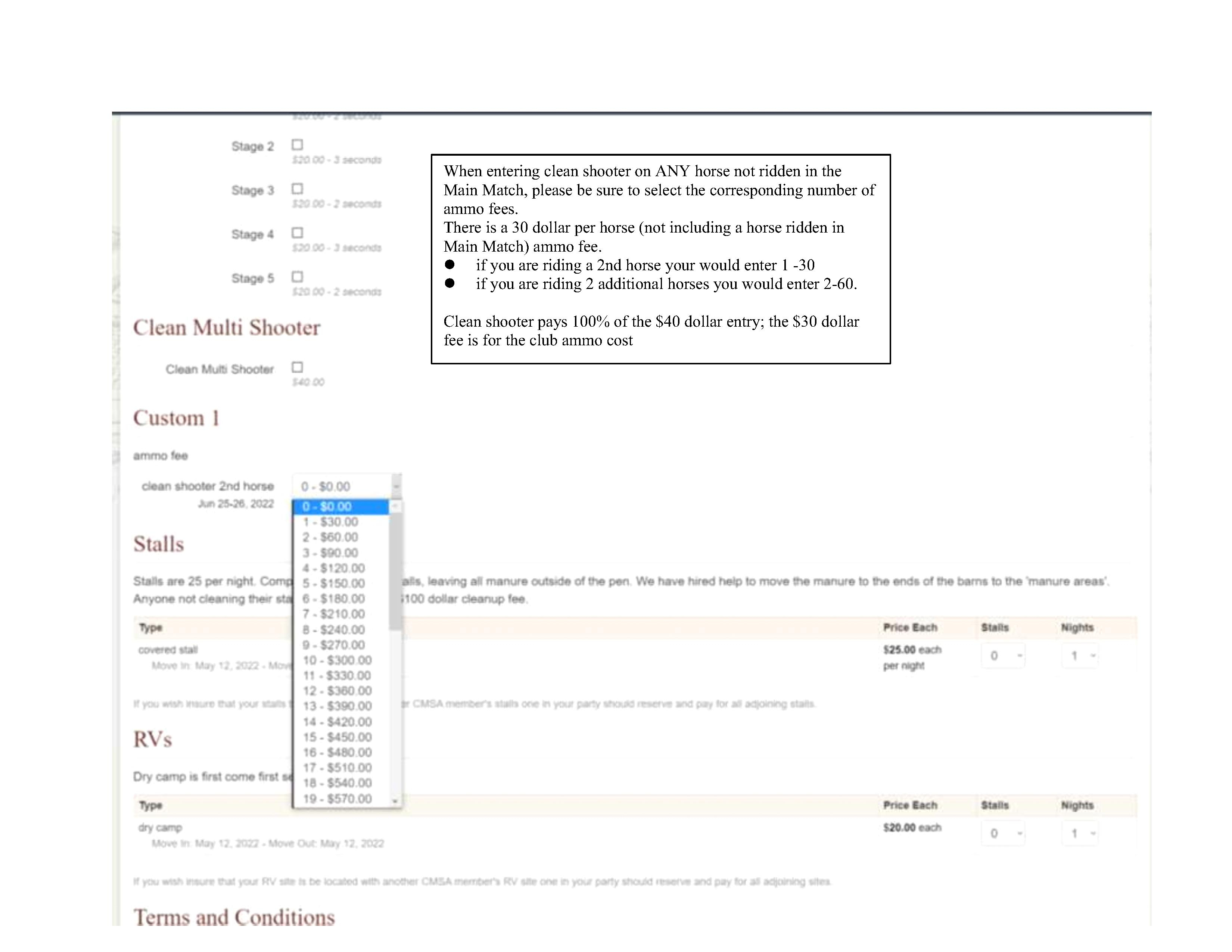1232x952 pixels.
Task: Check the Stage 3 checkbox
Action: pos(297,189)
